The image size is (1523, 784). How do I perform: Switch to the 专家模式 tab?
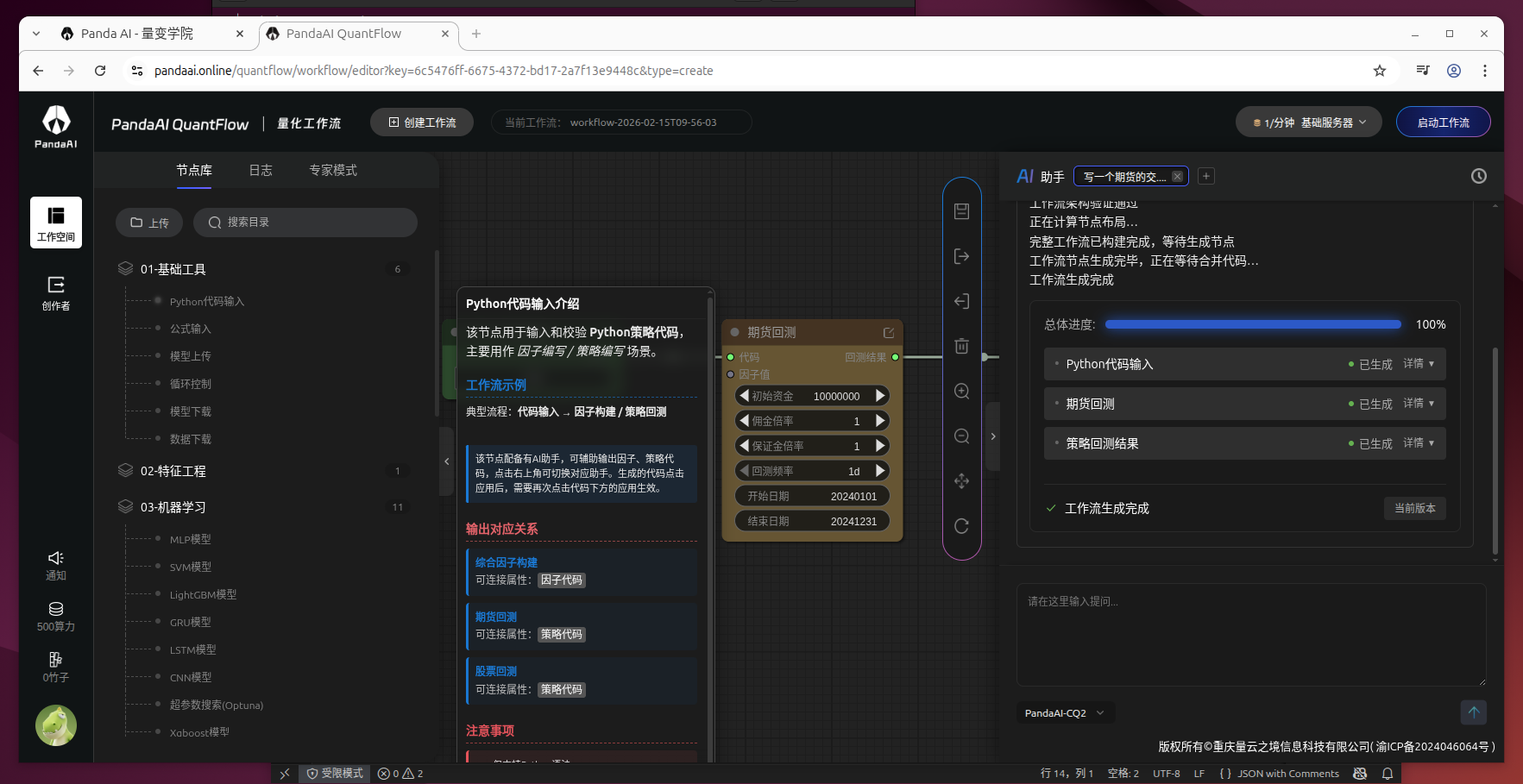click(x=333, y=171)
